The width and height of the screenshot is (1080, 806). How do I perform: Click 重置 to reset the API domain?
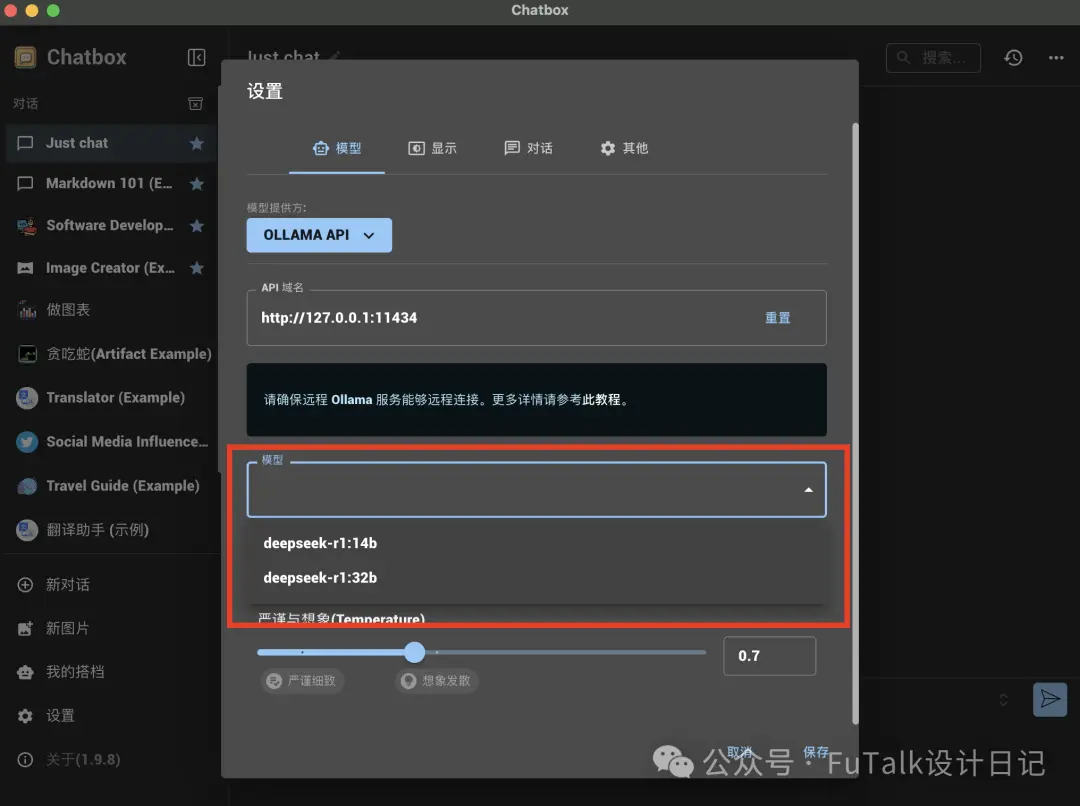coord(778,318)
